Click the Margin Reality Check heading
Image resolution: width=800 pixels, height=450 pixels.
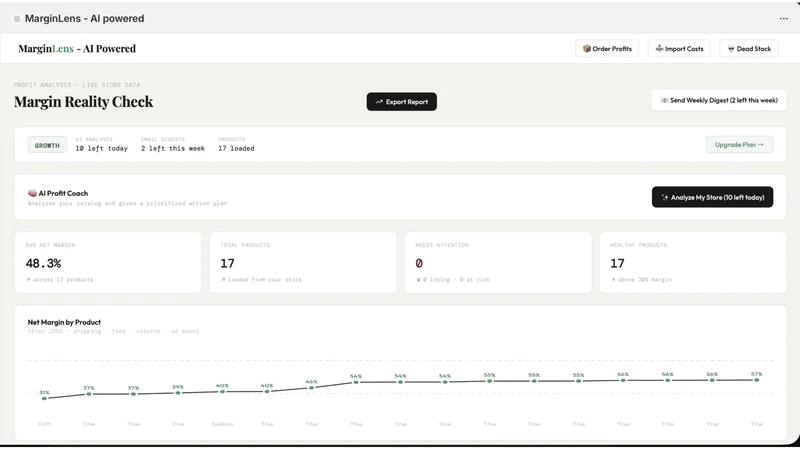[x=83, y=102]
